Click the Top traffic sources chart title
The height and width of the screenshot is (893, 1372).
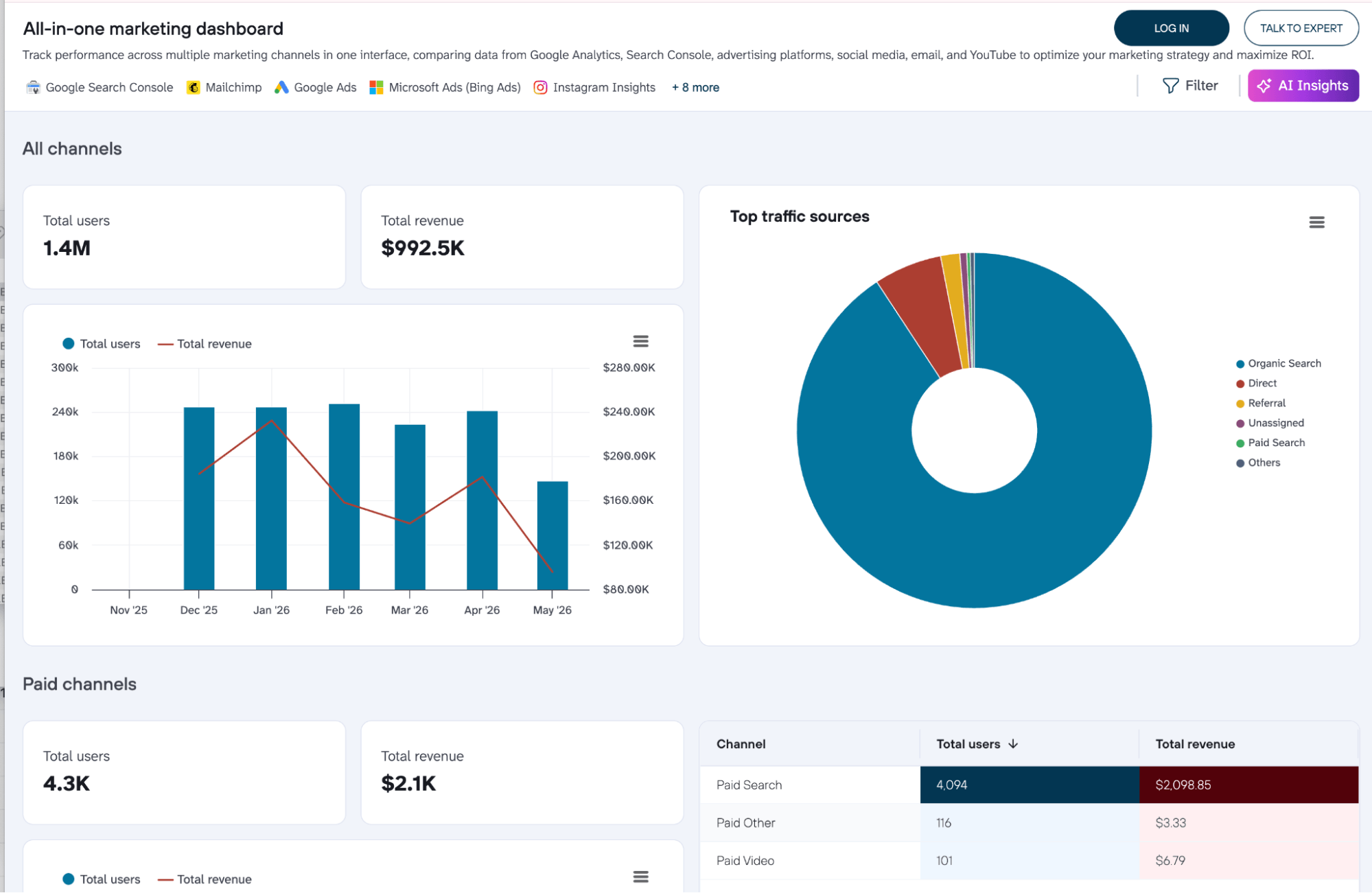(x=800, y=216)
